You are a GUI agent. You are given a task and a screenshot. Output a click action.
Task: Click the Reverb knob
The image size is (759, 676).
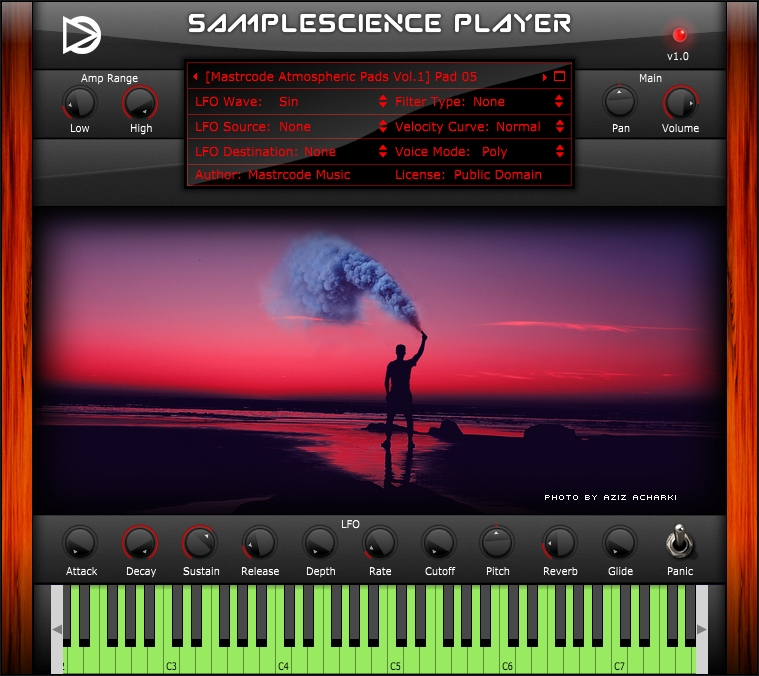click(560, 543)
